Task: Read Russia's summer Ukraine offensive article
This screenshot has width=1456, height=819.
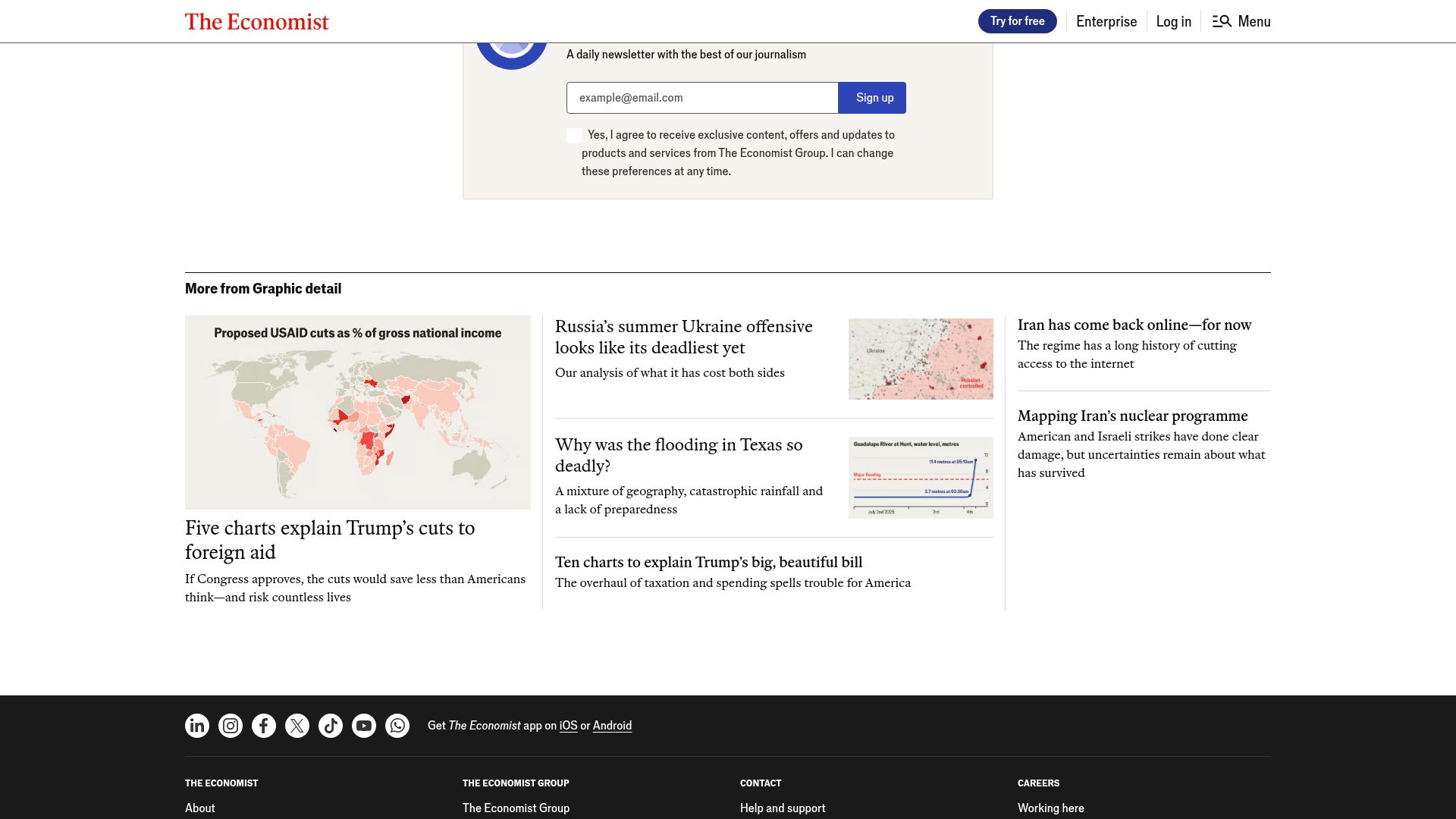Action: pos(684,337)
